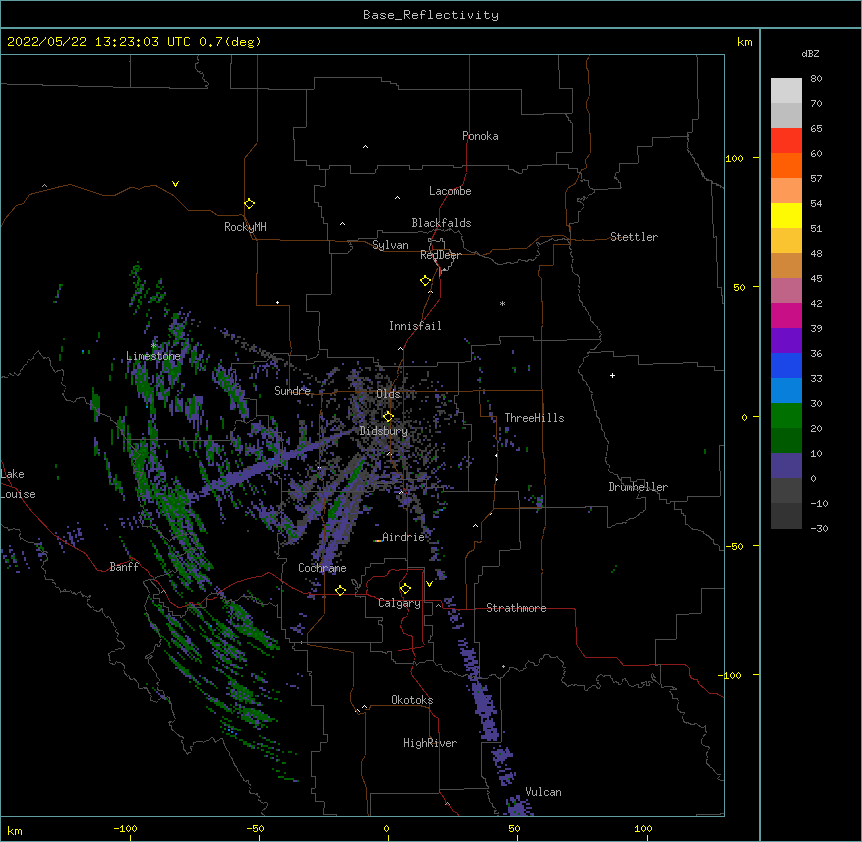
Task: Click the Limestone label on the map
Action: point(153,356)
